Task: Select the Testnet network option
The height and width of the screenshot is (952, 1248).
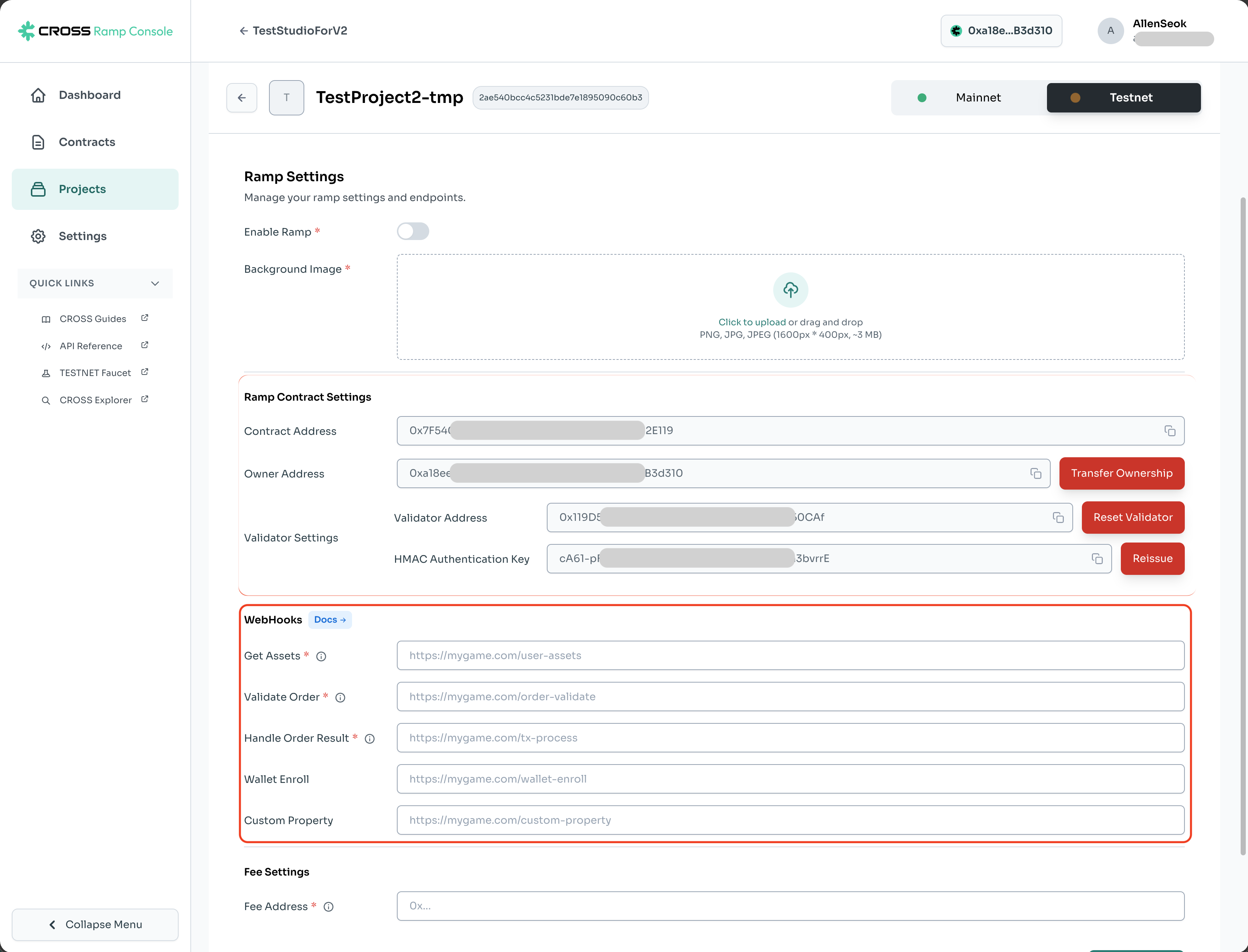Action: (x=1123, y=97)
